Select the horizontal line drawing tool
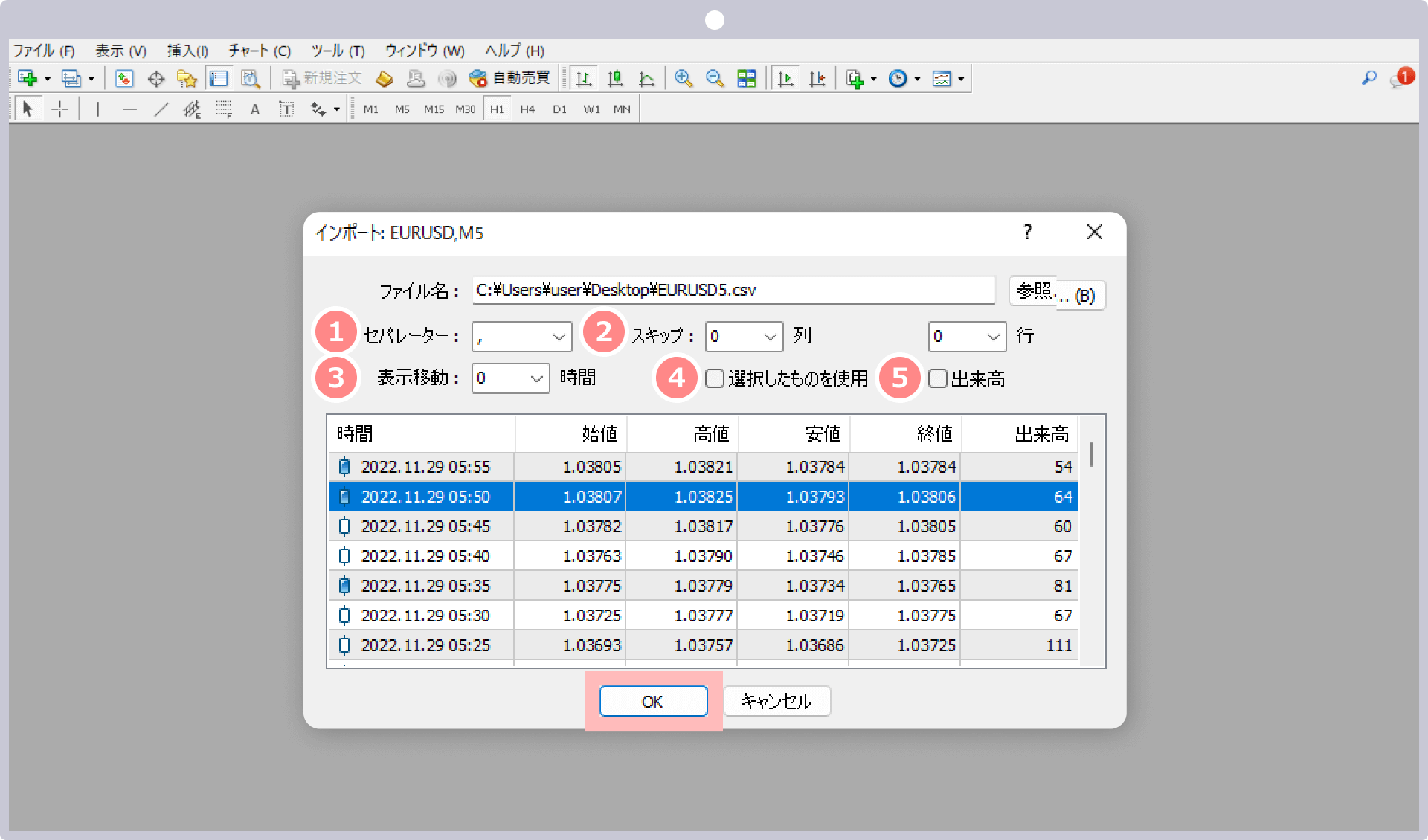 click(x=129, y=109)
